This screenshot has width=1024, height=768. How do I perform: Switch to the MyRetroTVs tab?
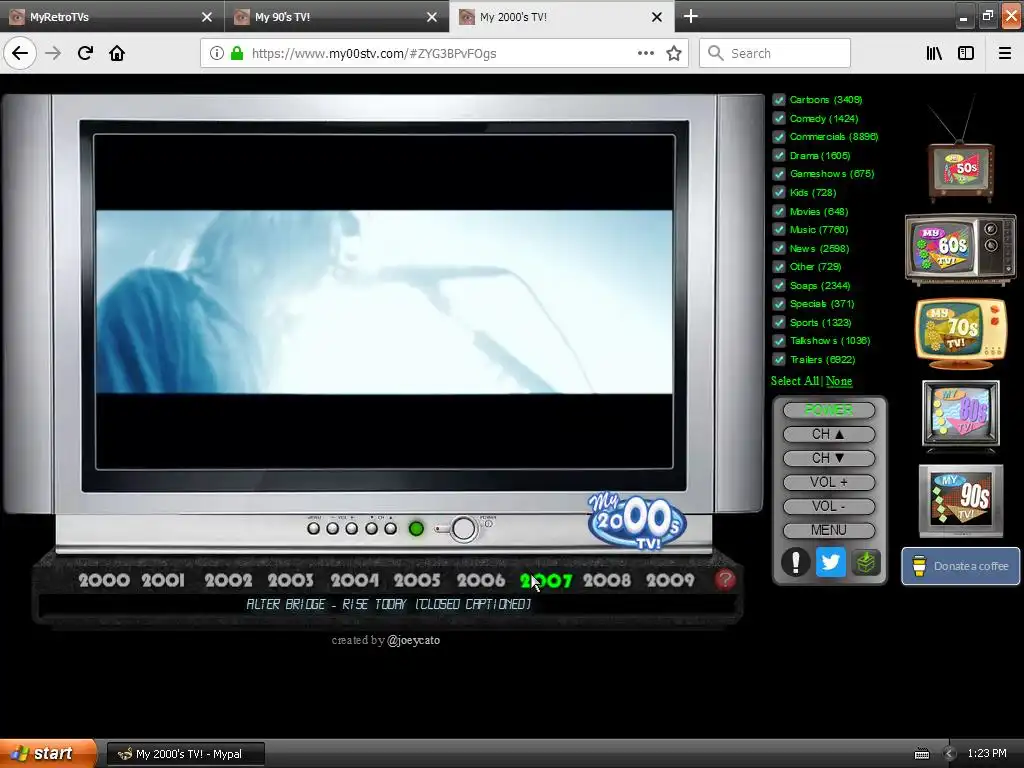point(112,16)
